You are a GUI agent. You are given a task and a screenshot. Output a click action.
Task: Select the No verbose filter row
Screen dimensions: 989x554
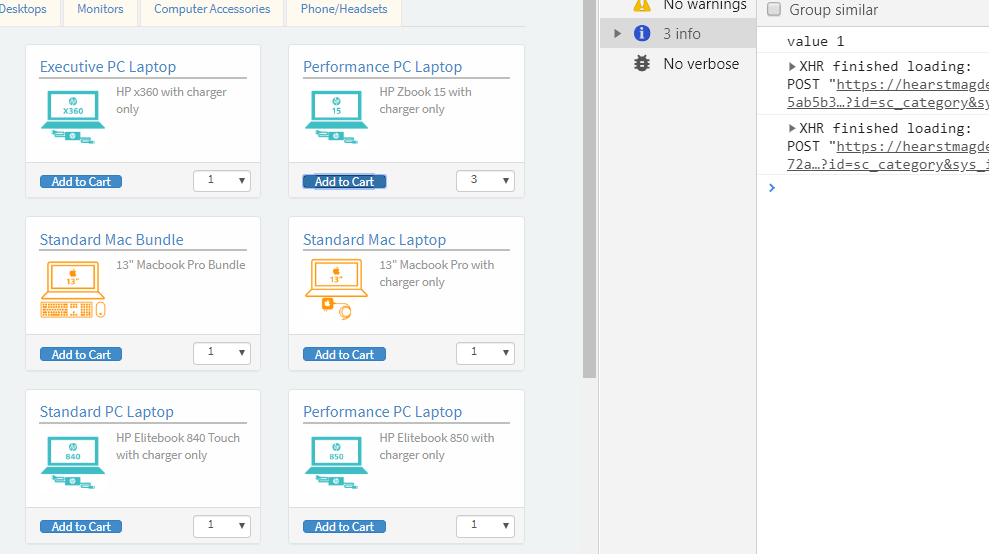tap(678, 64)
